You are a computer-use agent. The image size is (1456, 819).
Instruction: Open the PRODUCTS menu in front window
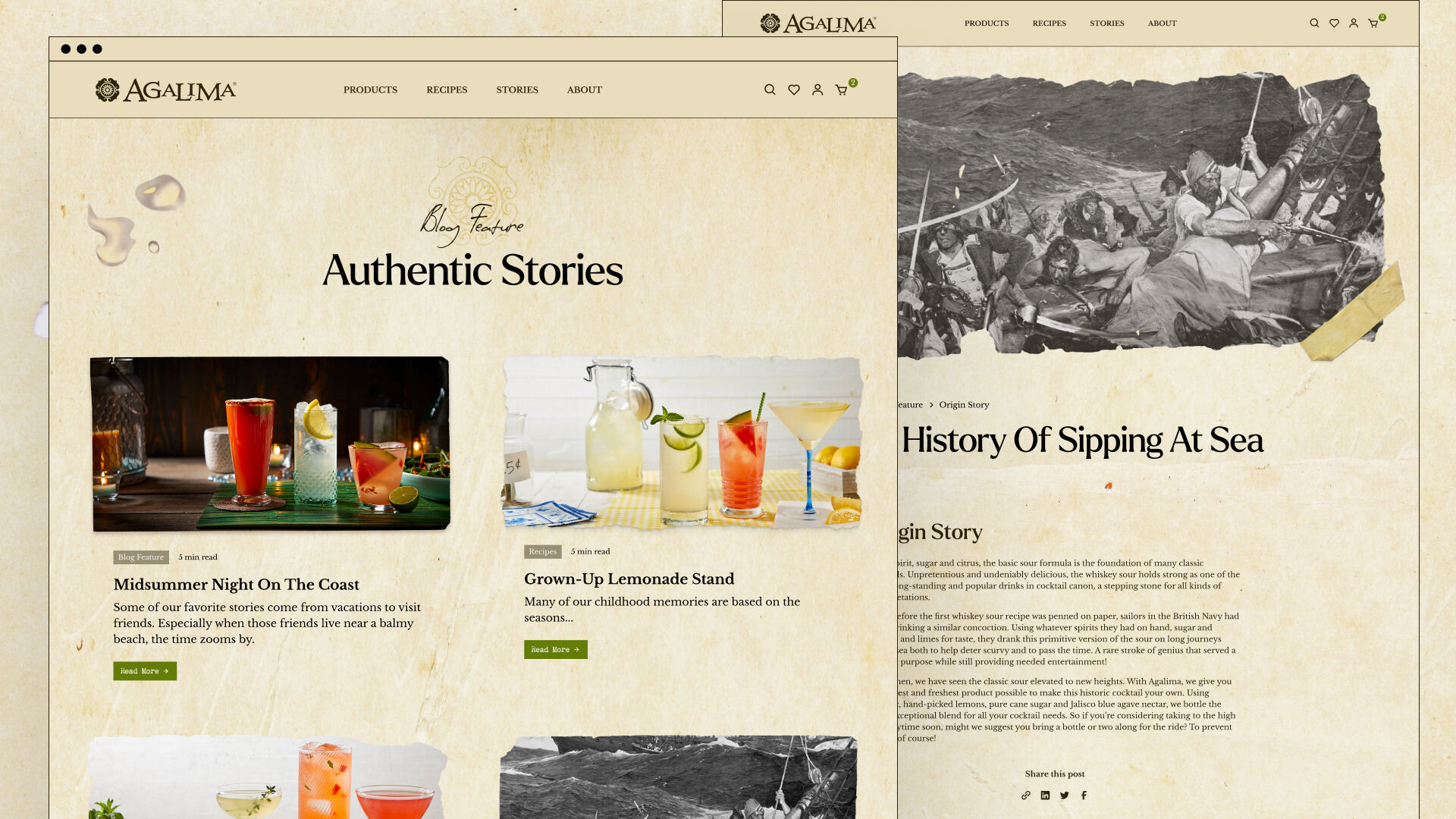pyautogui.click(x=370, y=89)
